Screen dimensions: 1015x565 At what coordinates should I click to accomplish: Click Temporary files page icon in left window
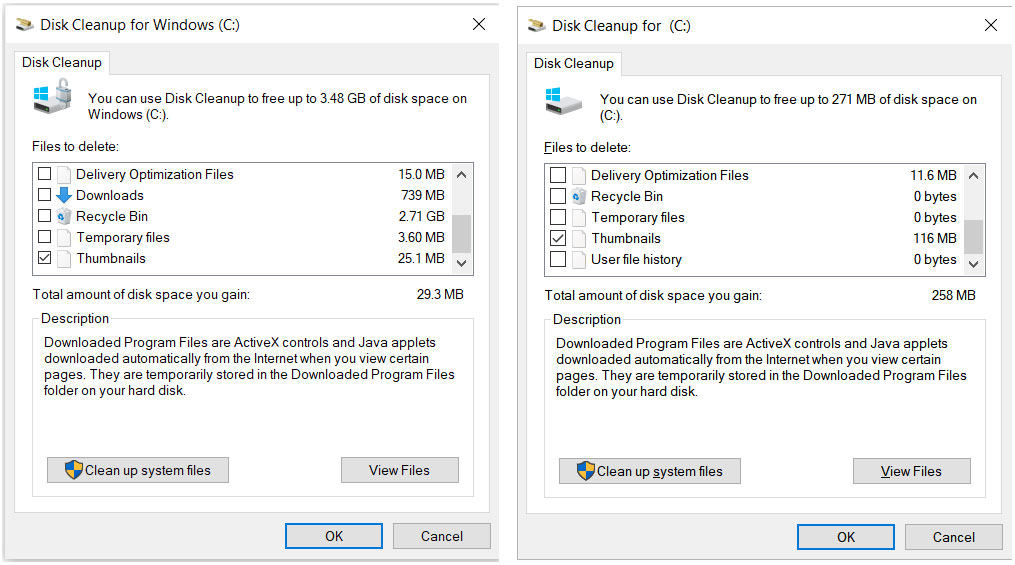click(x=63, y=237)
